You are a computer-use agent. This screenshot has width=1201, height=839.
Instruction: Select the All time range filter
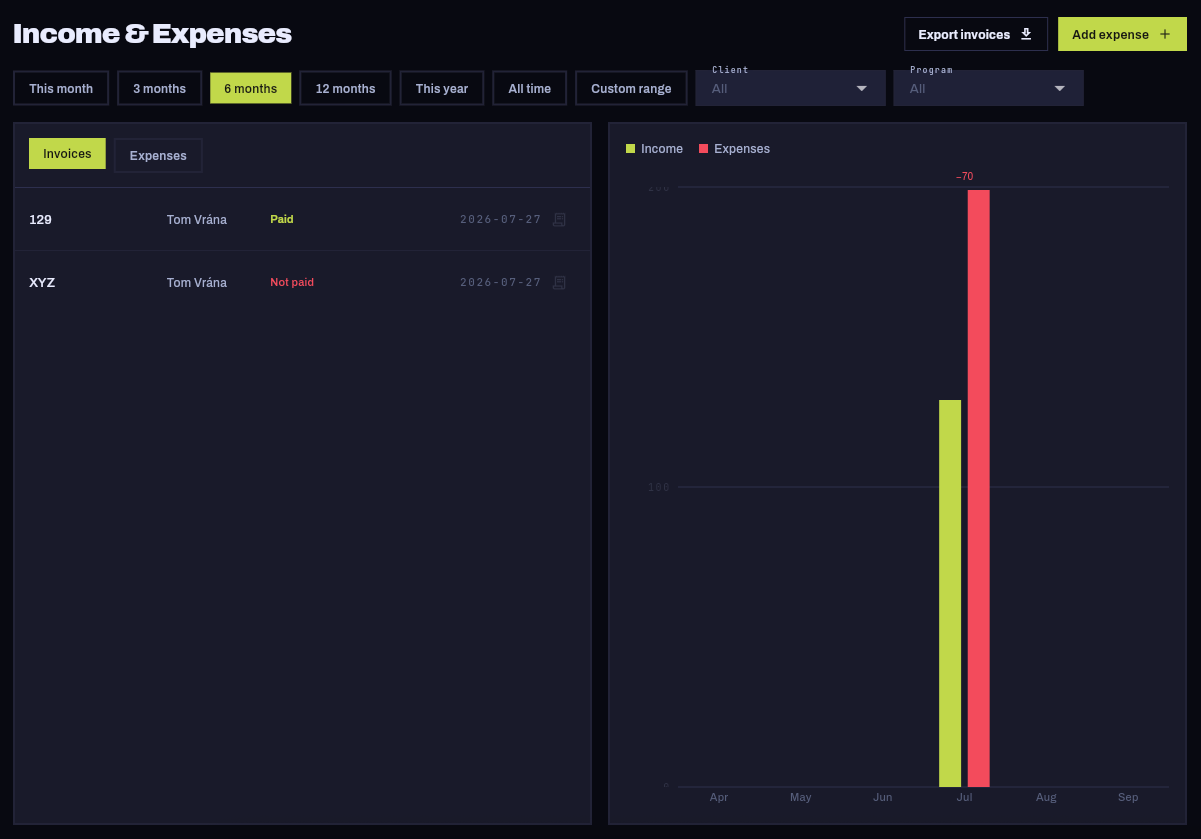[x=530, y=88]
